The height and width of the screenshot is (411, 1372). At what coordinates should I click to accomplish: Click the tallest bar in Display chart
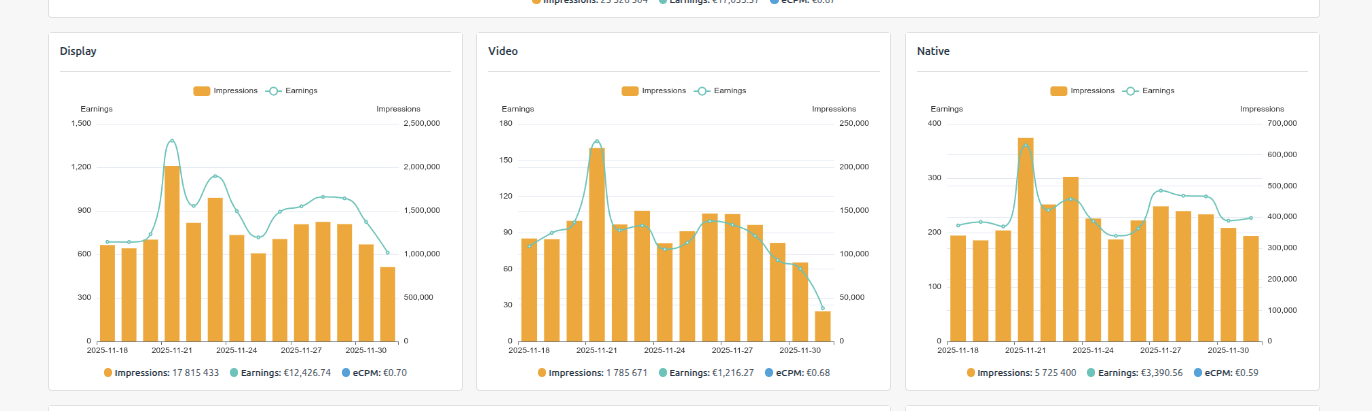point(172,253)
